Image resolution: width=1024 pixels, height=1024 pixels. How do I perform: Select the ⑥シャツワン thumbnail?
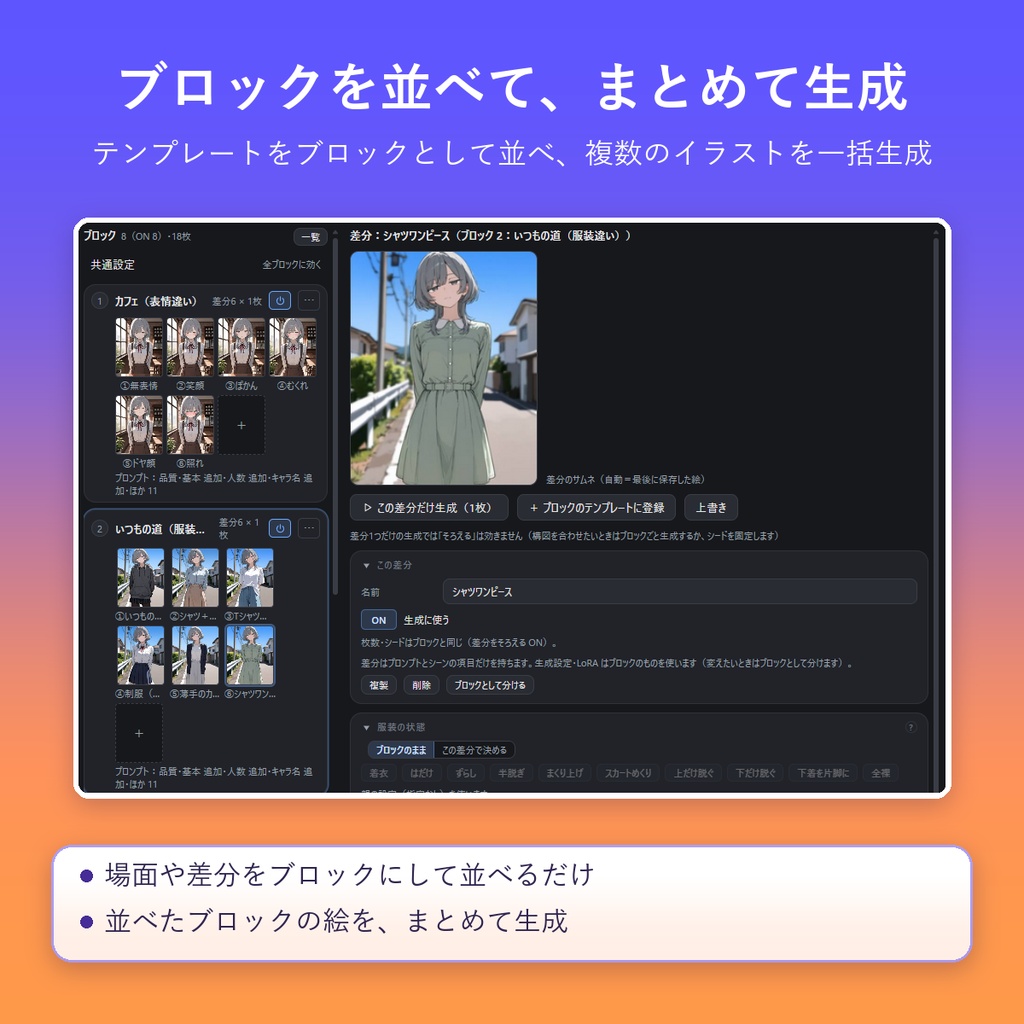(x=250, y=655)
